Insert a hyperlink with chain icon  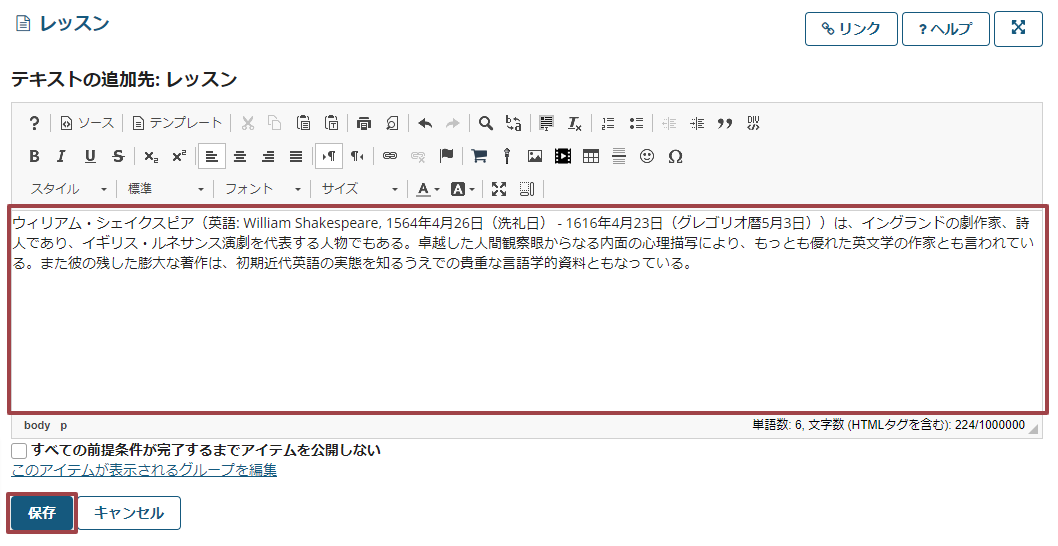tap(390, 157)
